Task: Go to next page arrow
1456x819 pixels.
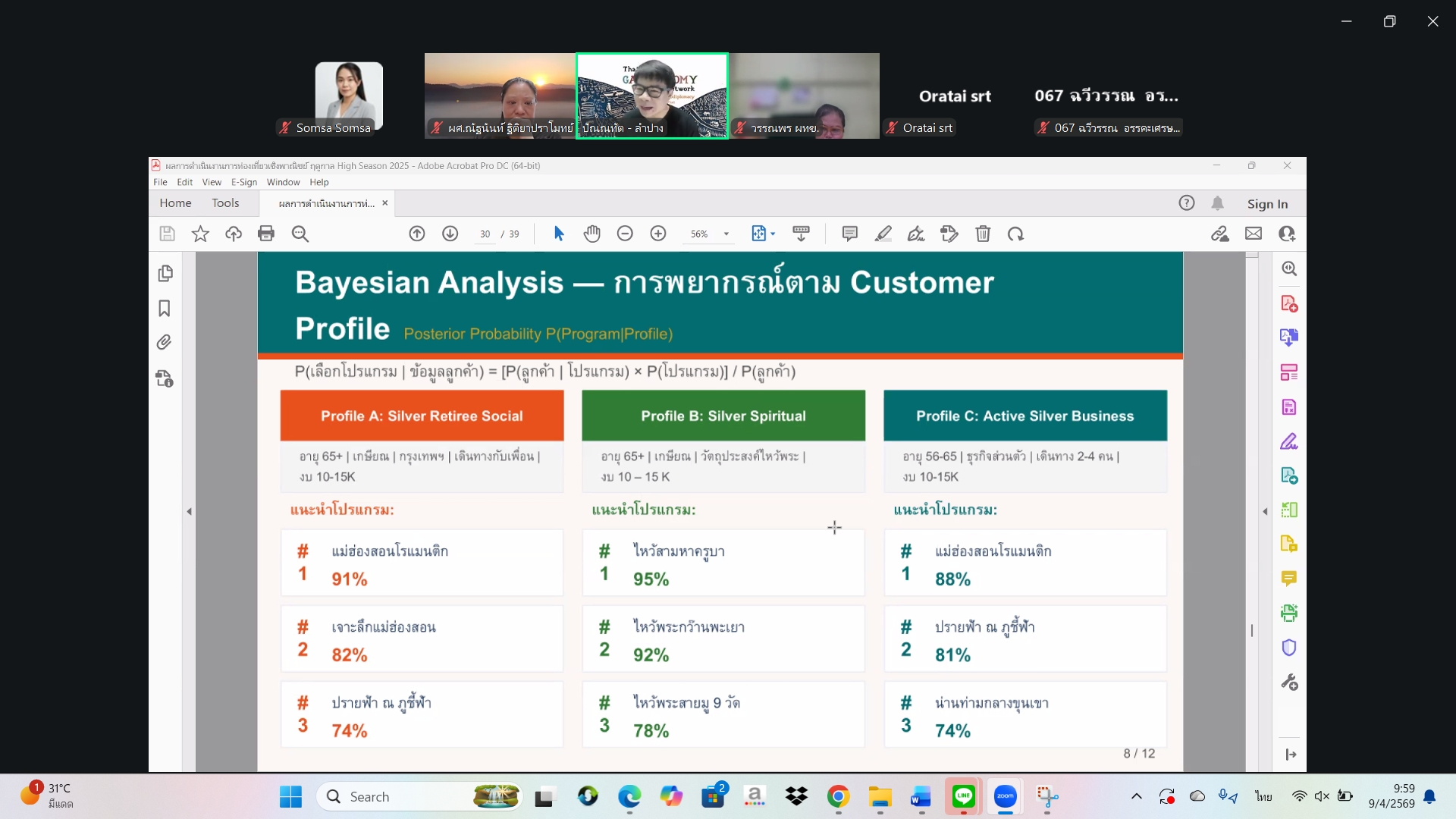Action: click(450, 234)
